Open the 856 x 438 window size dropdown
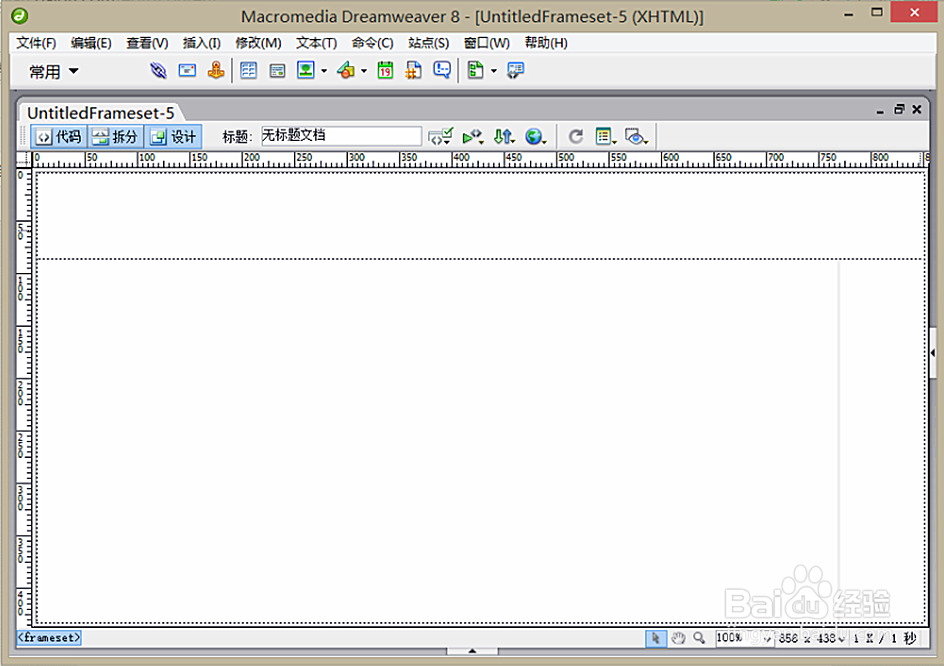 [x=812, y=638]
